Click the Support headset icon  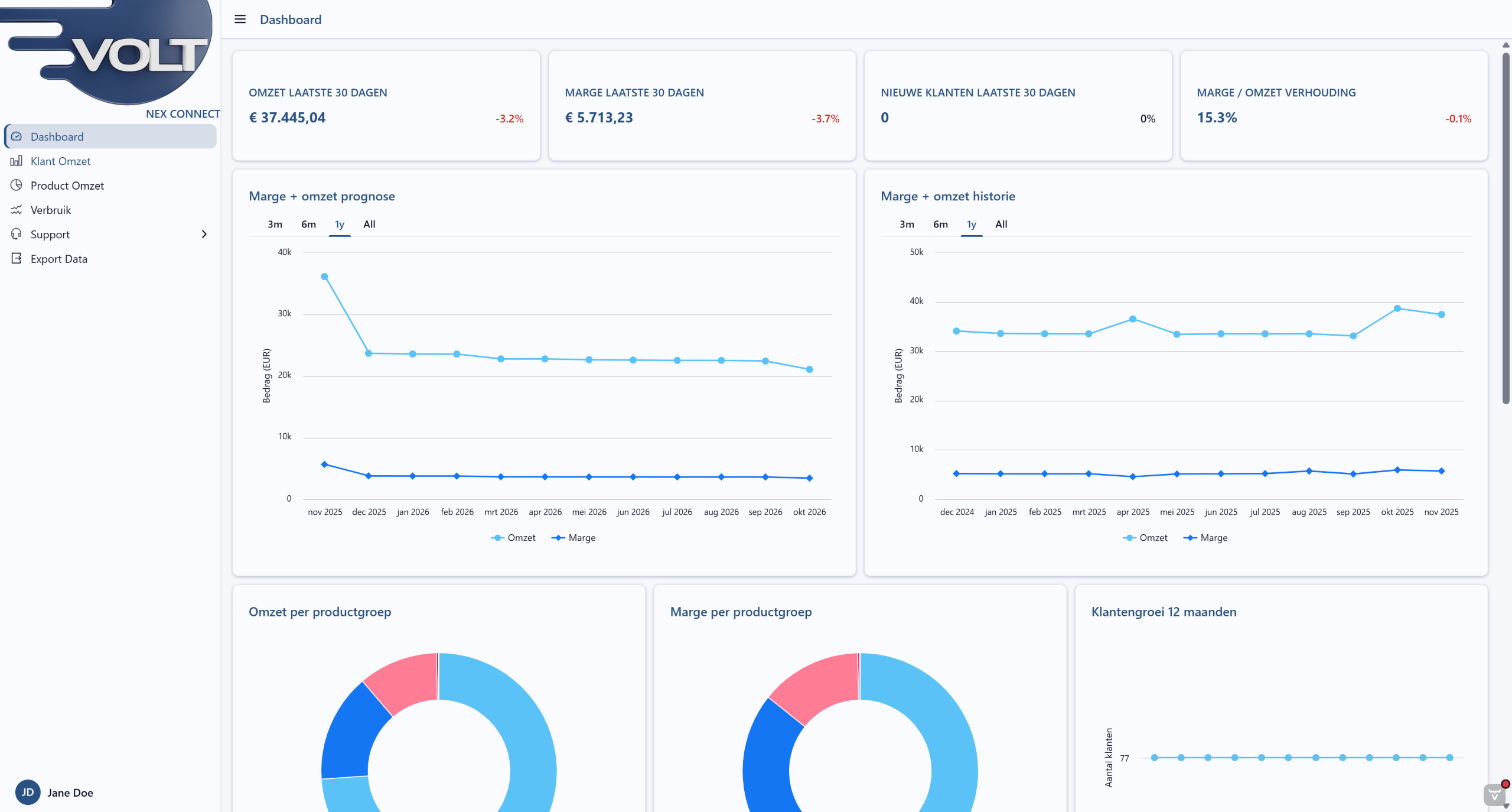pyautogui.click(x=17, y=234)
